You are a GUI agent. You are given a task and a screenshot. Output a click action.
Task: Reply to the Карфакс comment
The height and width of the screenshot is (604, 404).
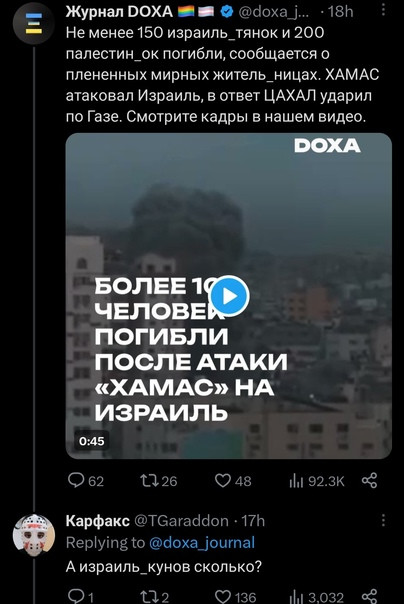pyautogui.click(x=80, y=597)
